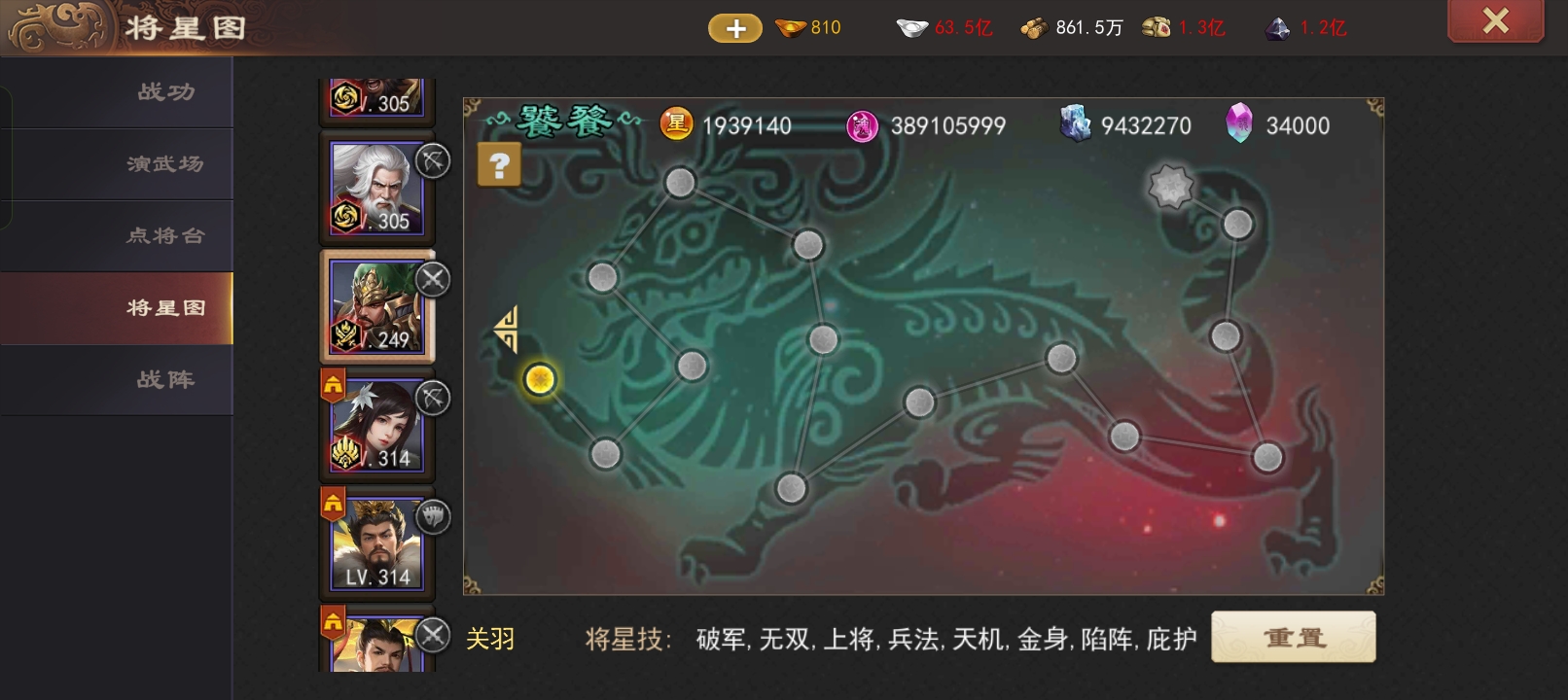Close the 将星图 window
This screenshot has width=1568, height=700.
tap(1495, 21)
